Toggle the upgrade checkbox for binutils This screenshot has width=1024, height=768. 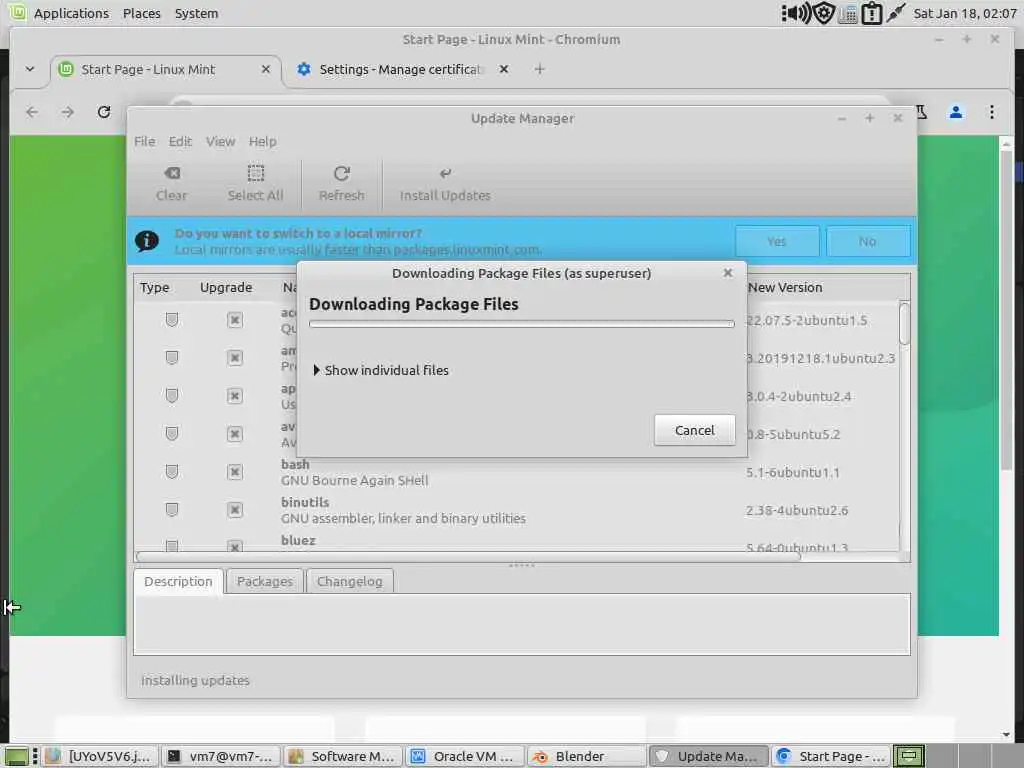[x=235, y=510]
